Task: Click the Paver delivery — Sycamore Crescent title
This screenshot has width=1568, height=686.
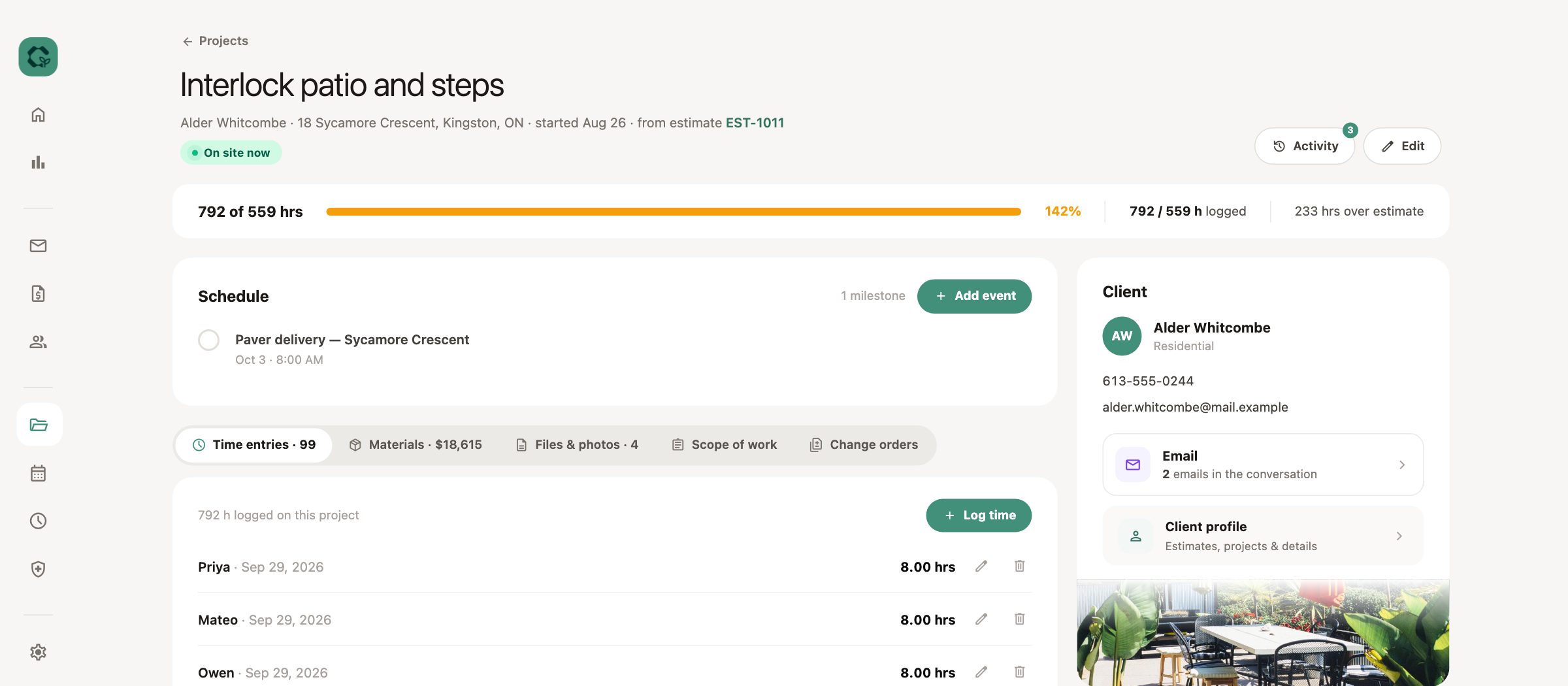Action: tap(352, 340)
